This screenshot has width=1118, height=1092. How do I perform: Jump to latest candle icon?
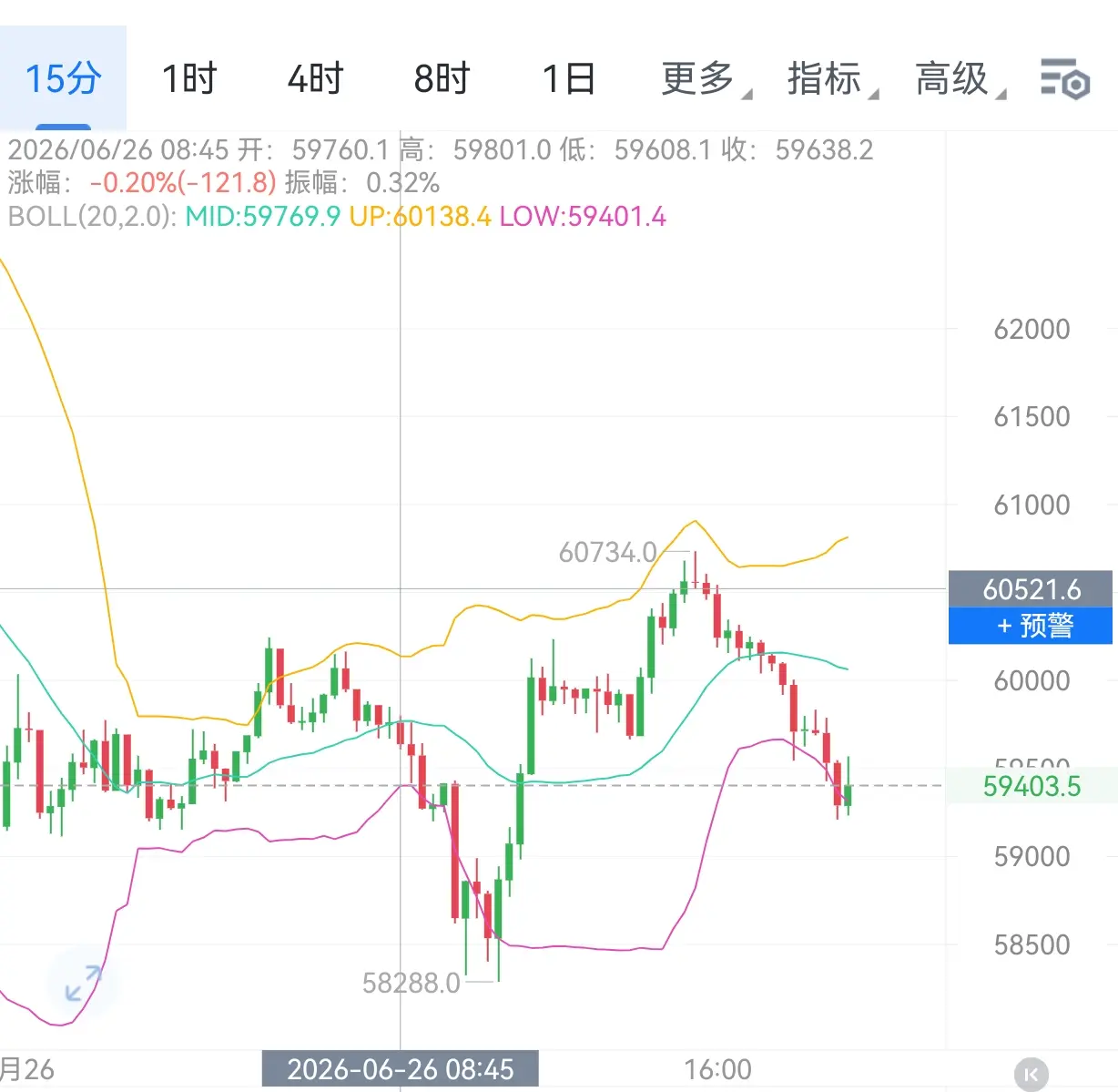click(x=1031, y=1074)
